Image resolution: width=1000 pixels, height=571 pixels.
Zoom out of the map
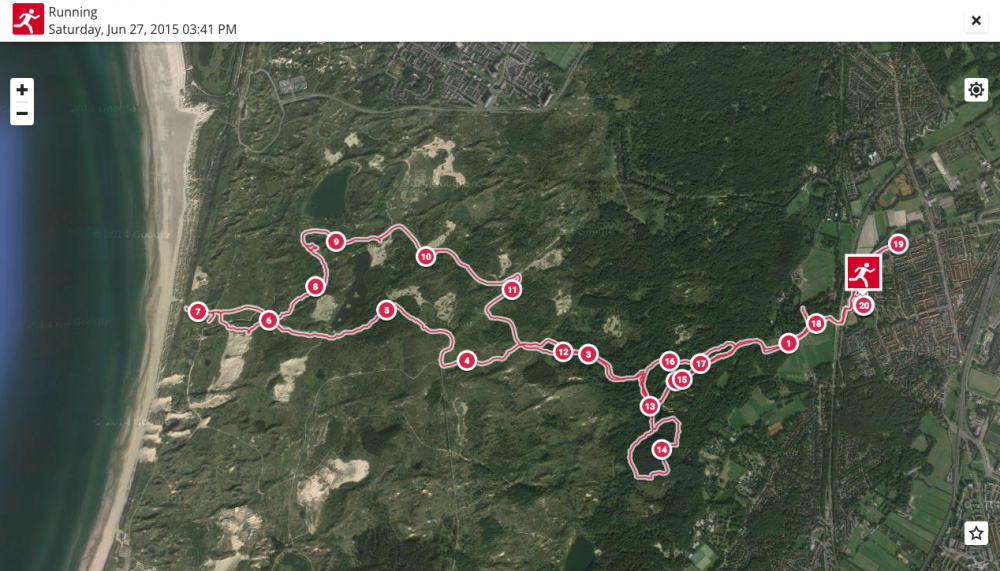[x=22, y=114]
